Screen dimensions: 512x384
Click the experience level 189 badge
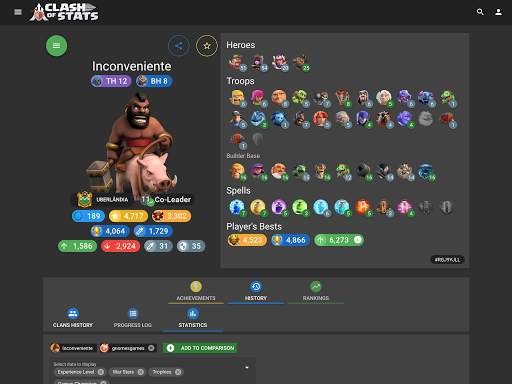88,216
